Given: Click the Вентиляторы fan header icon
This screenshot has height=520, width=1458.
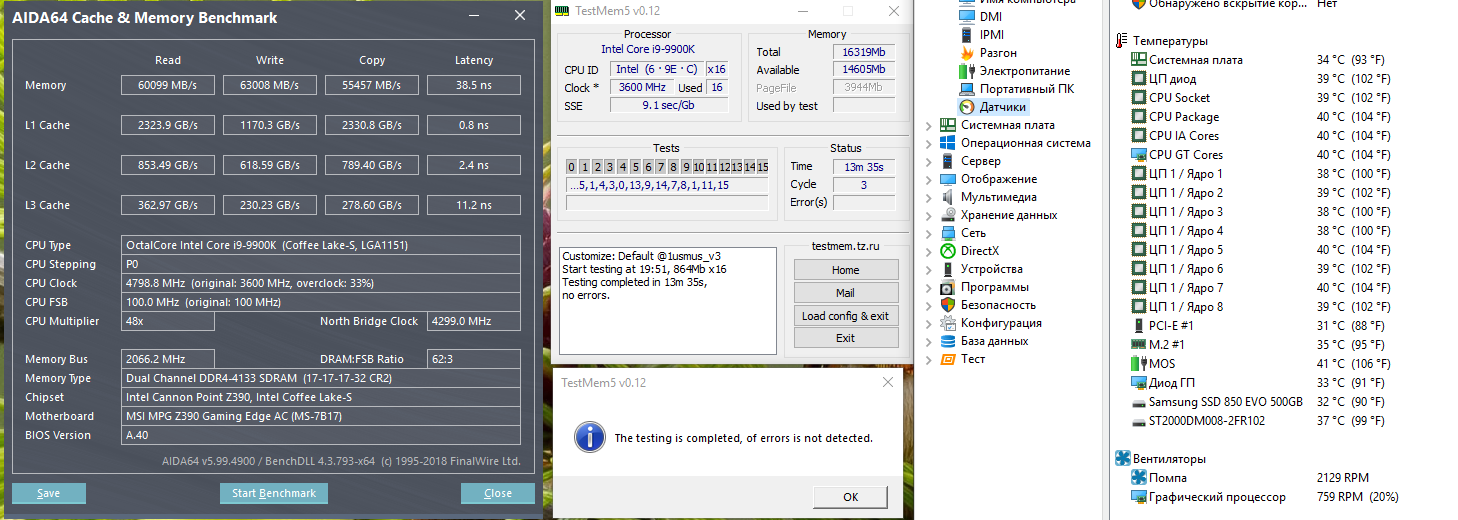Looking at the screenshot, I should tap(1122, 459).
